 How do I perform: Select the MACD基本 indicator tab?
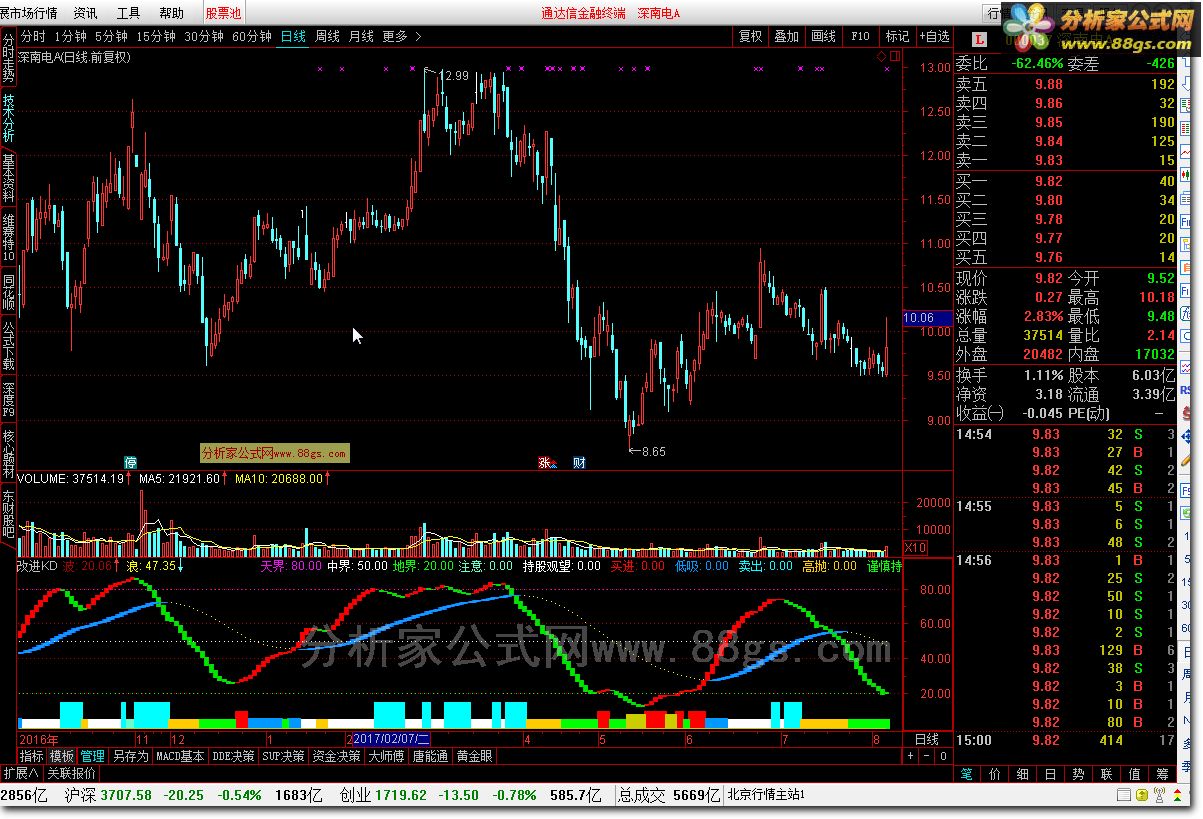point(180,756)
